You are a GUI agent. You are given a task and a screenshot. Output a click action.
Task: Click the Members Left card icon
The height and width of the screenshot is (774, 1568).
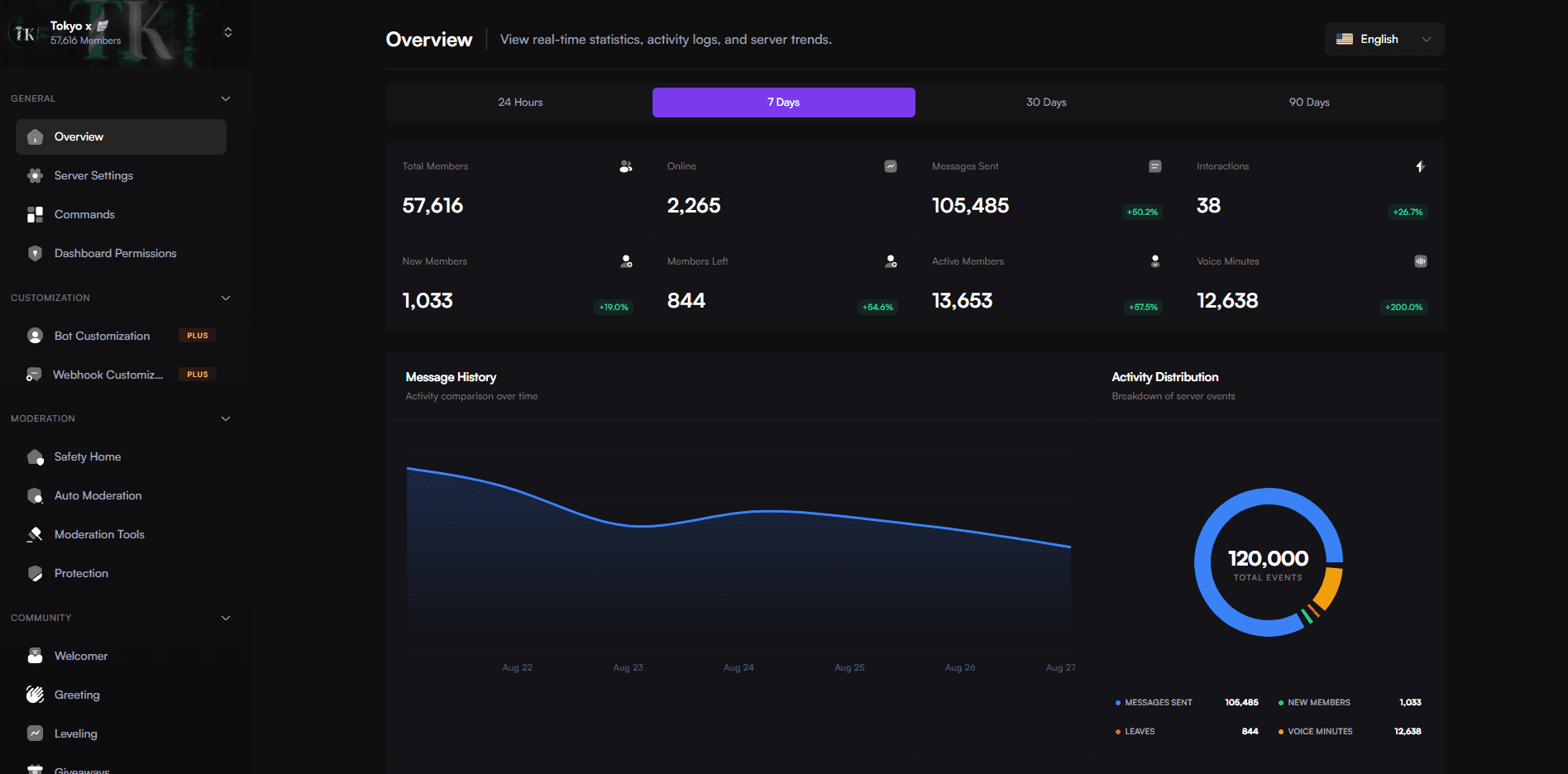pos(891,261)
